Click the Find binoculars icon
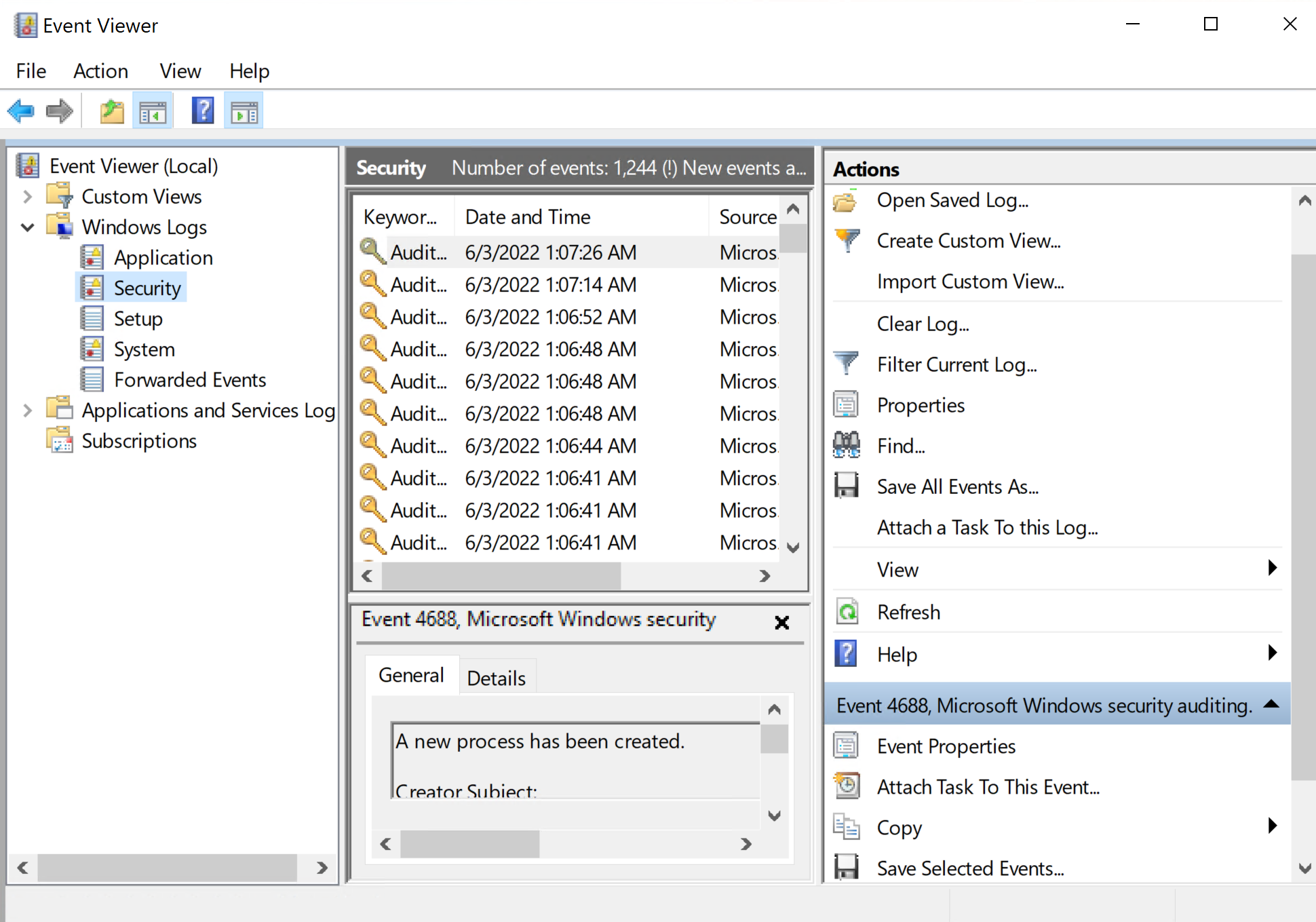The image size is (1316, 922). (846, 446)
